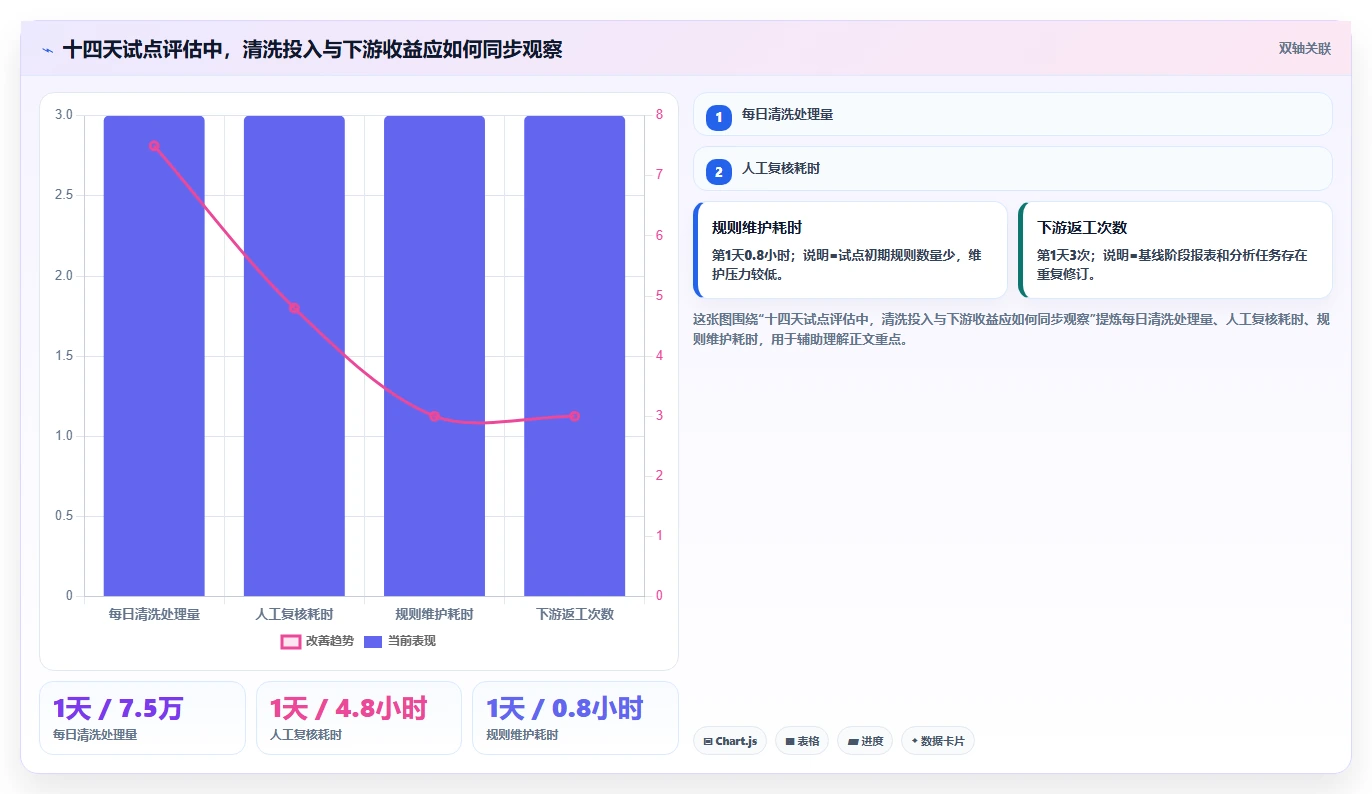The image size is (1372, 794).
Task: Click the left axis value 3.0
Action: coord(64,115)
